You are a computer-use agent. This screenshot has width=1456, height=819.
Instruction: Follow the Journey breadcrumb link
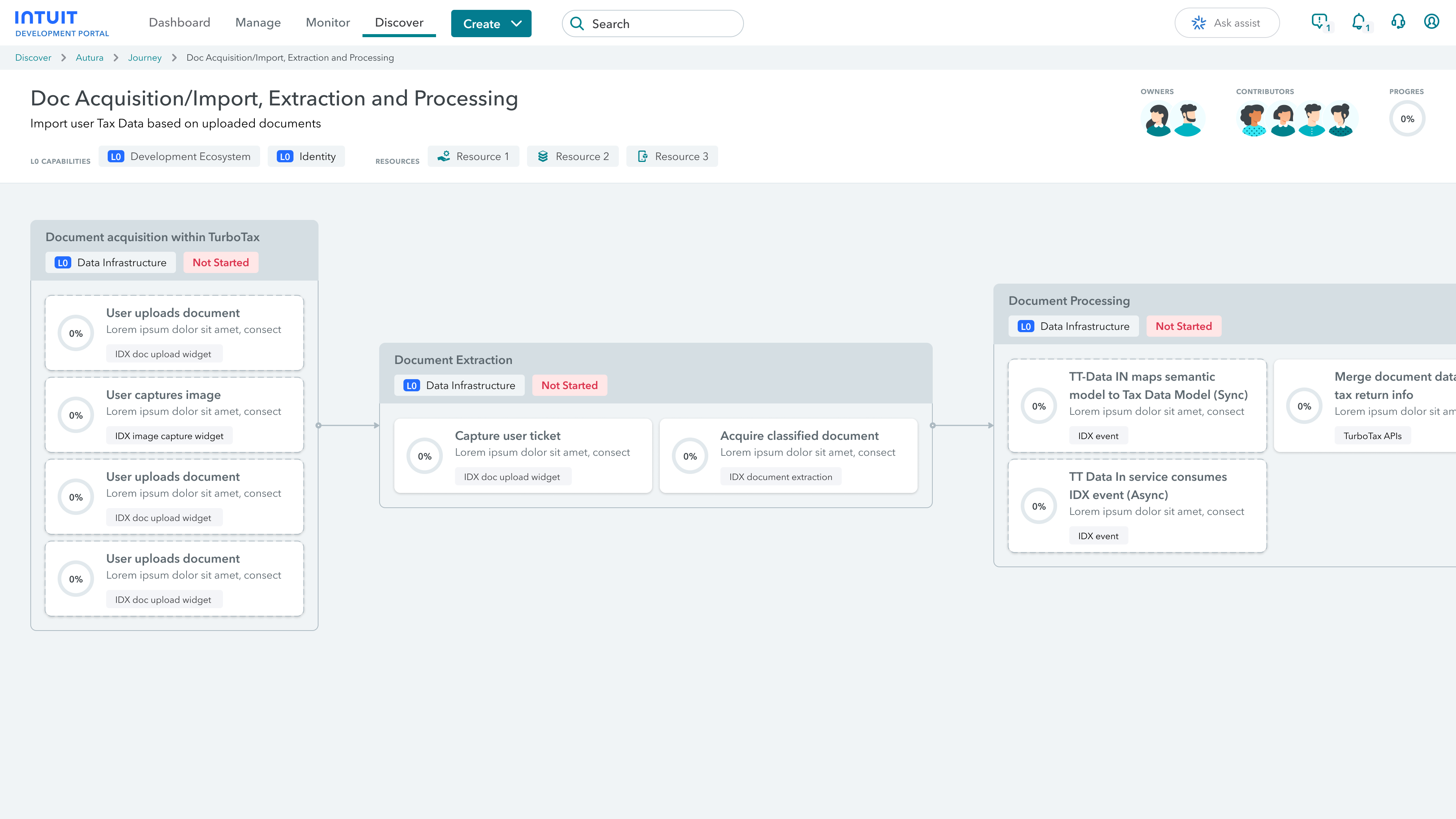pos(145,58)
